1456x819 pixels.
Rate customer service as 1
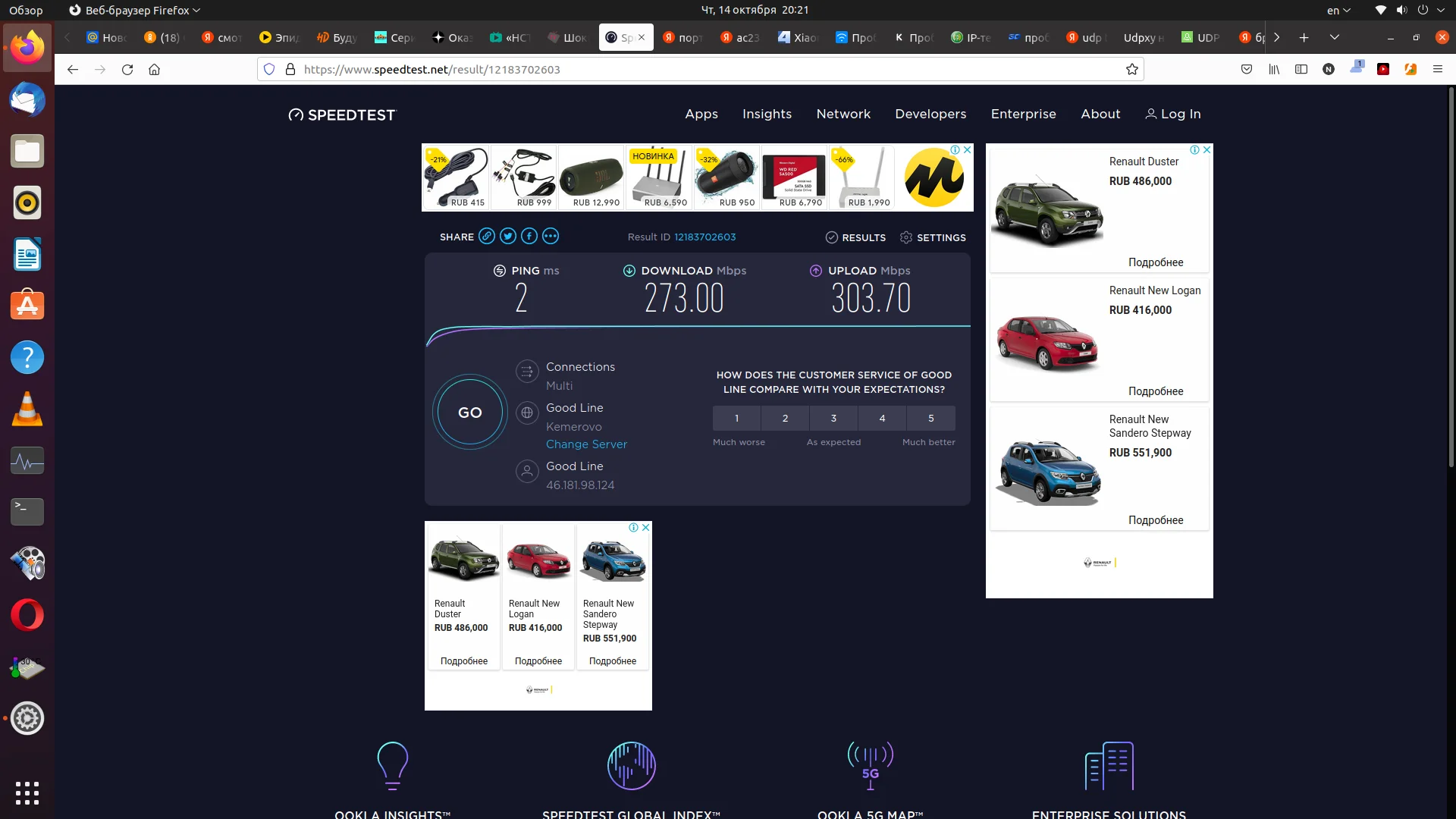pos(736,418)
